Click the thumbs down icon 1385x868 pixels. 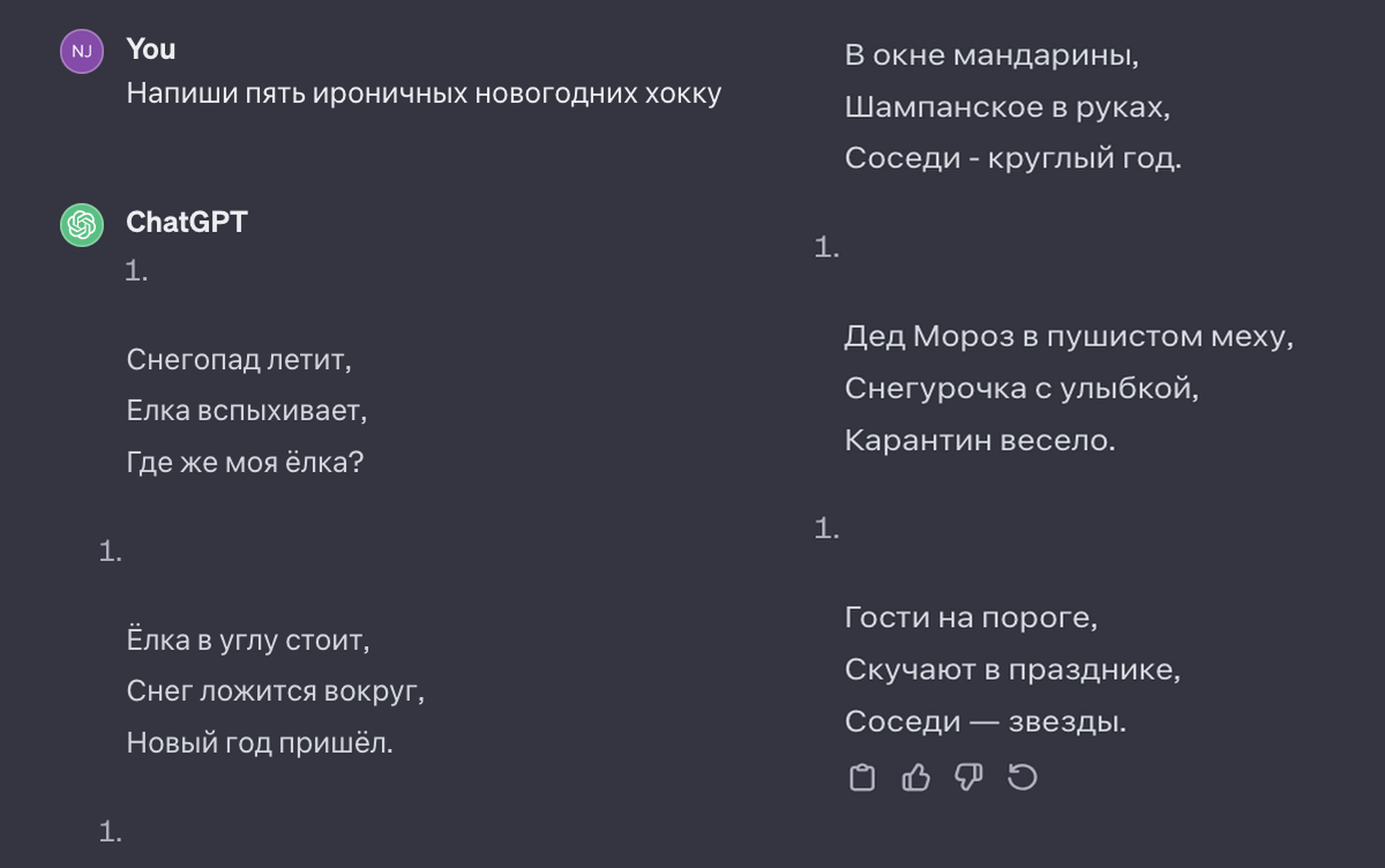click(x=968, y=778)
